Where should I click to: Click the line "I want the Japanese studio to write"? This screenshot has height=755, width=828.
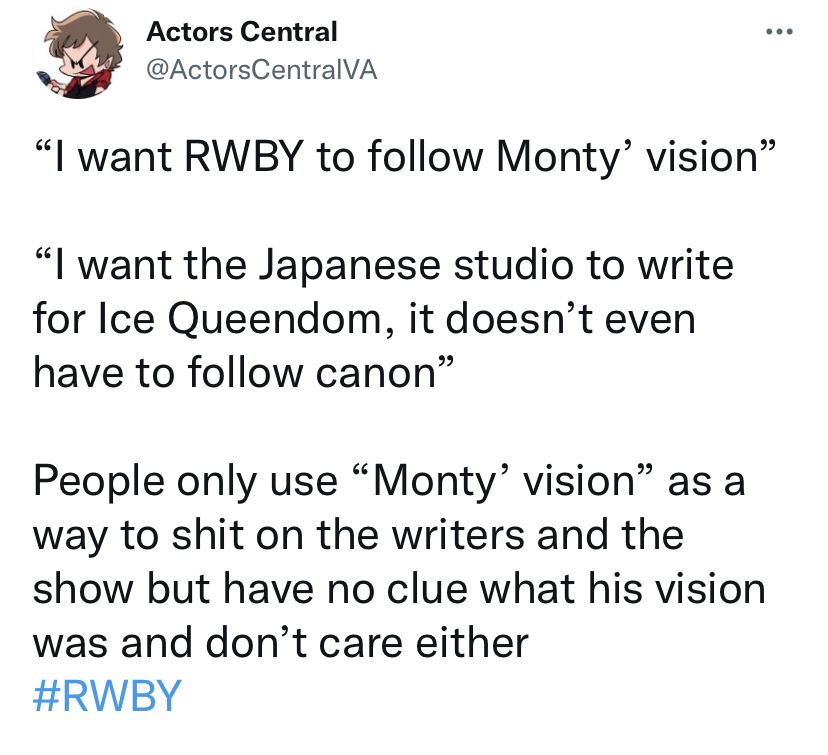pos(384,265)
